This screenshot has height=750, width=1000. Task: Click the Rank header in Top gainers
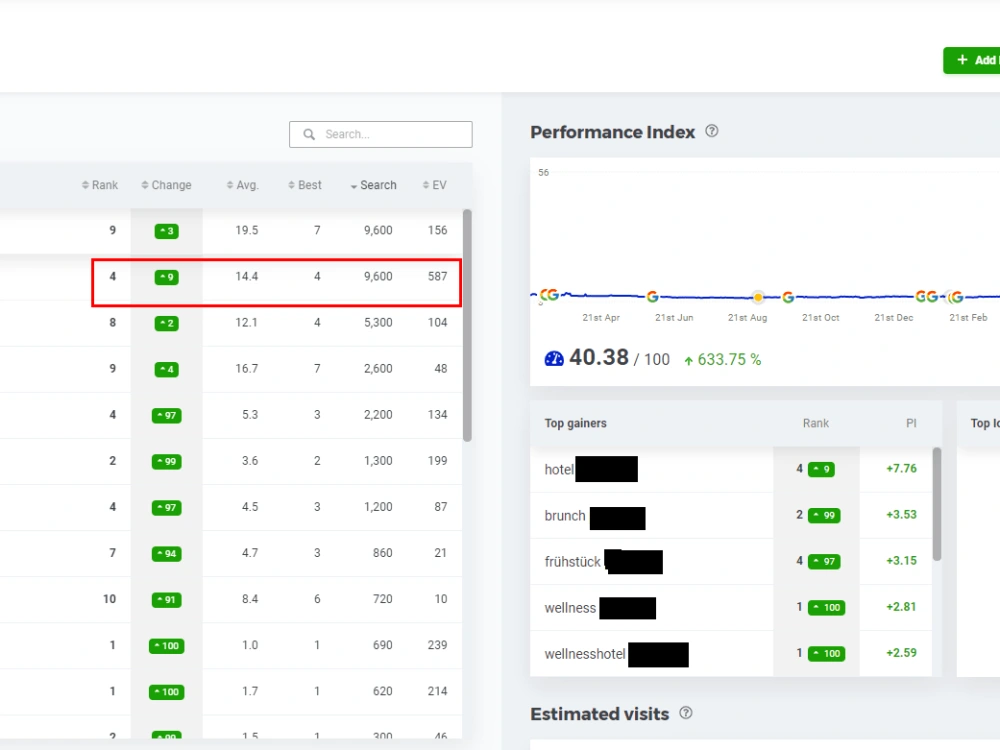pyautogui.click(x=816, y=423)
